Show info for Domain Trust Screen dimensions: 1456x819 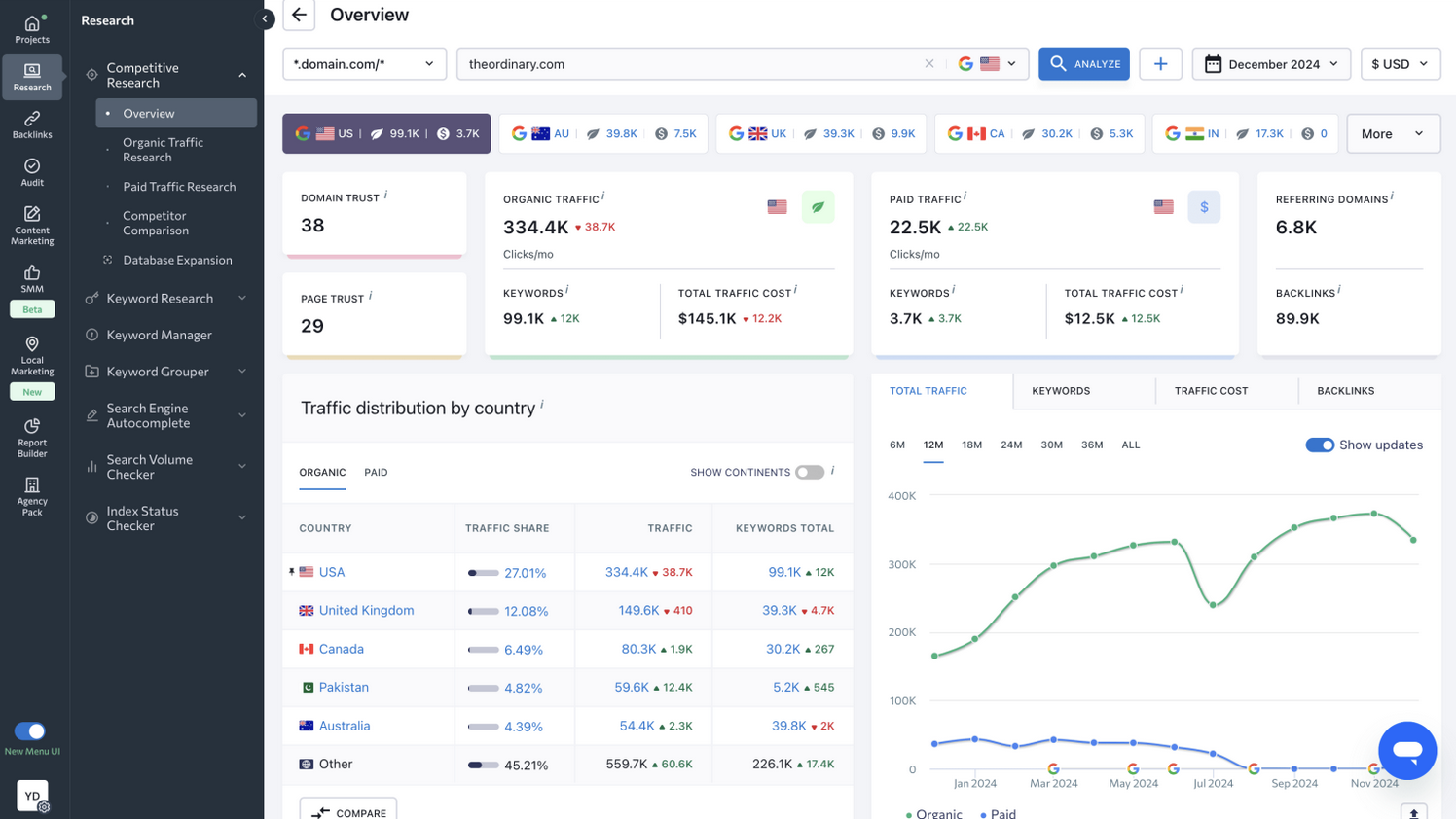coord(385,195)
